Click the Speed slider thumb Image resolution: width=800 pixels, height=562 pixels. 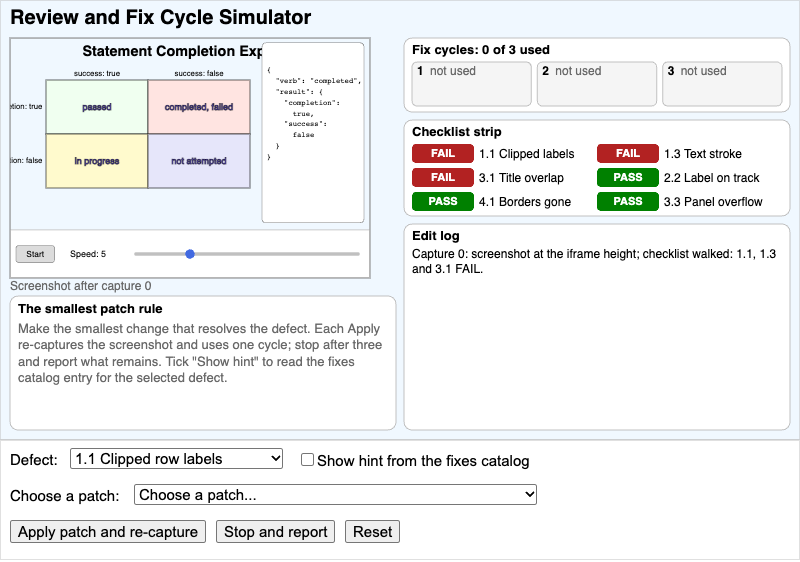click(x=190, y=254)
